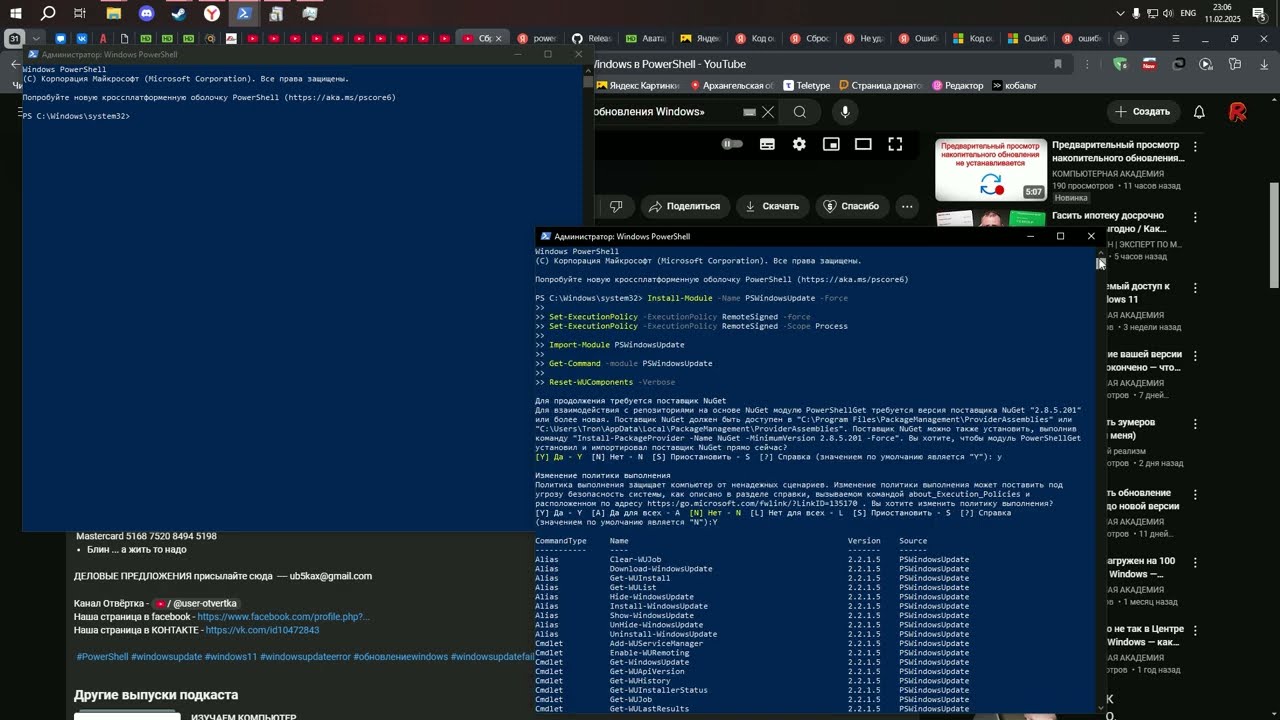Image resolution: width=1280 pixels, height=720 pixels.
Task: Open the tab counter 31 button
Action: click(x=14, y=38)
